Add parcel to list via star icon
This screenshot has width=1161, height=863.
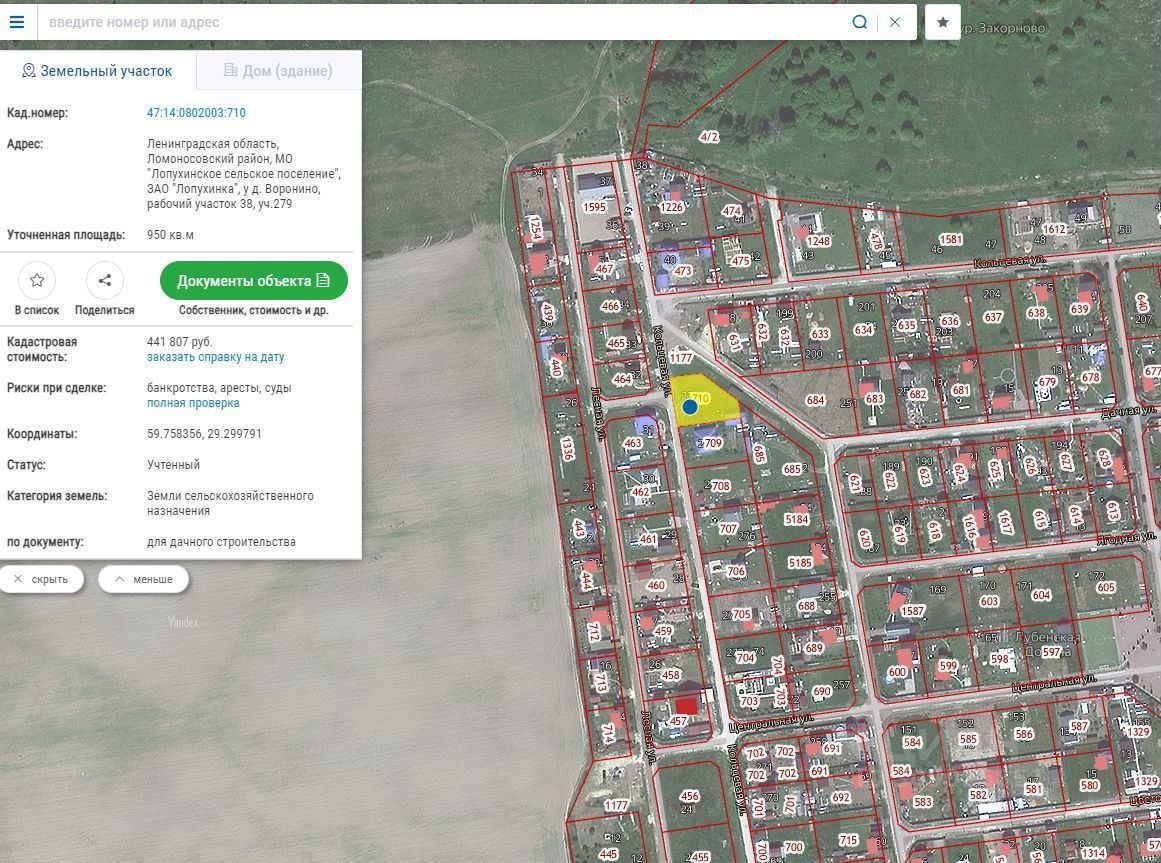pos(37,281)
